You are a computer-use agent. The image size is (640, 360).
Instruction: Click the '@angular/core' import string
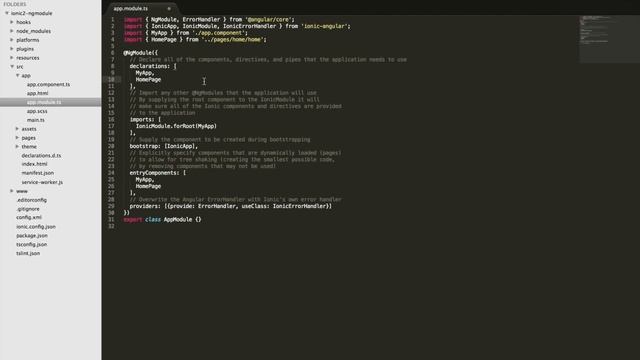point(268,20)
